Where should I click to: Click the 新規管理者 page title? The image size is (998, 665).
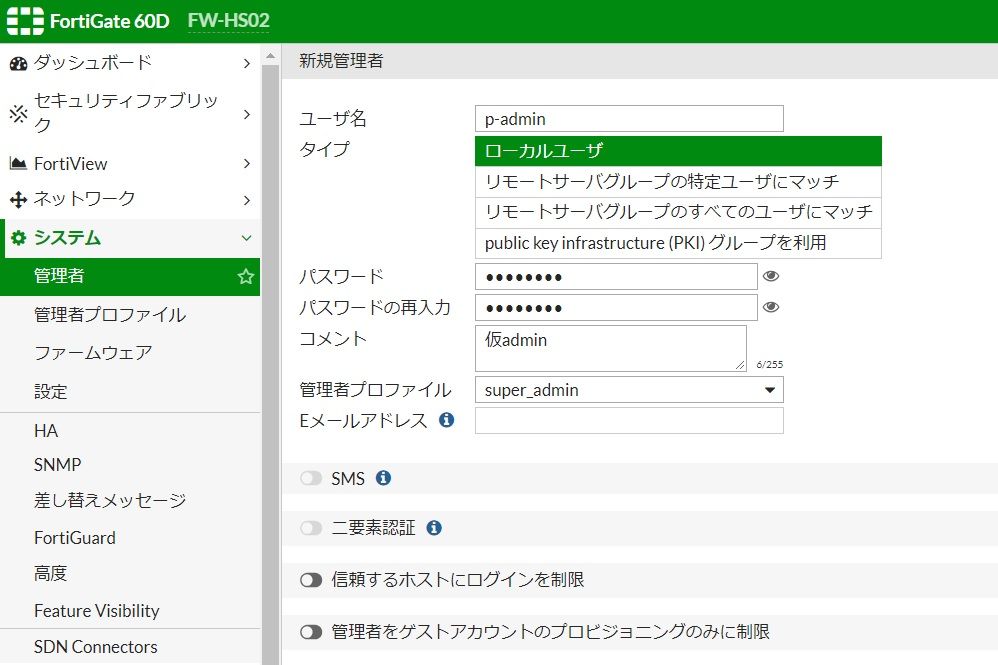tap(341, 61)
